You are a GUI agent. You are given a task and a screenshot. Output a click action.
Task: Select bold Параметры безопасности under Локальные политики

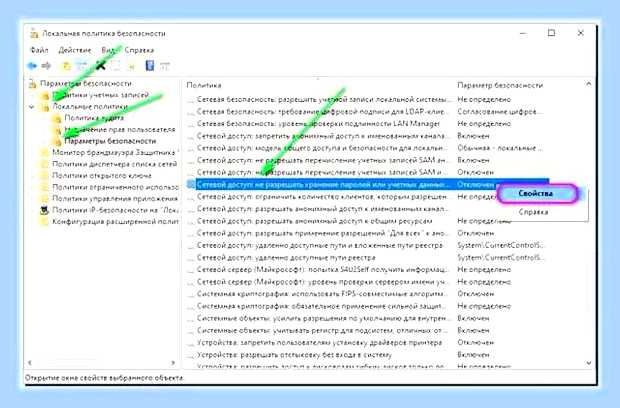(110, 141)
